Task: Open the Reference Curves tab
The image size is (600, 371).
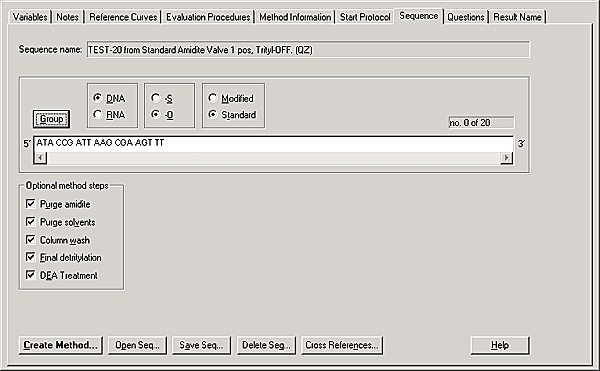Action: point(123,17)
